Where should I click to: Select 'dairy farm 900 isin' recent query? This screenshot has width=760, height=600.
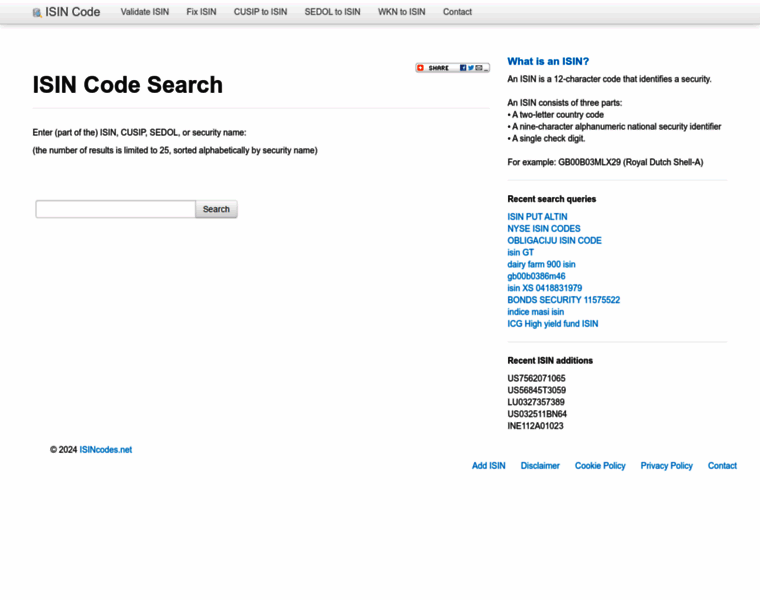pyautogui.click(x=541, y=264)
